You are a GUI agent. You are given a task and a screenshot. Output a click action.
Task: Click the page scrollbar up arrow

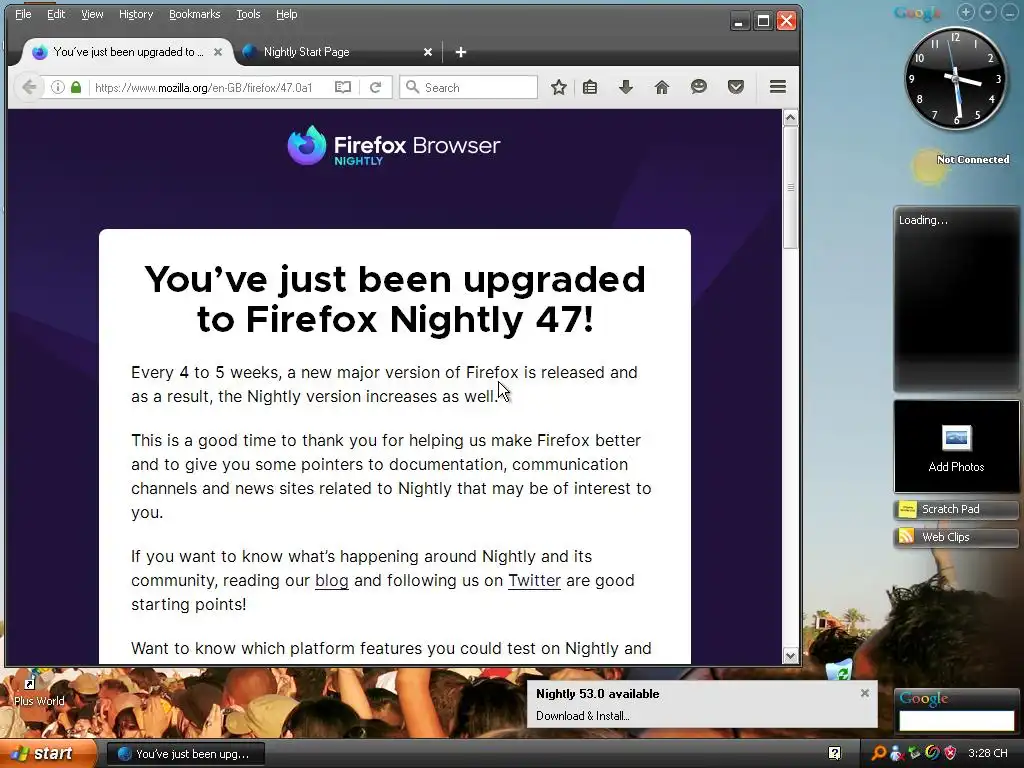(x=790, y=118)
